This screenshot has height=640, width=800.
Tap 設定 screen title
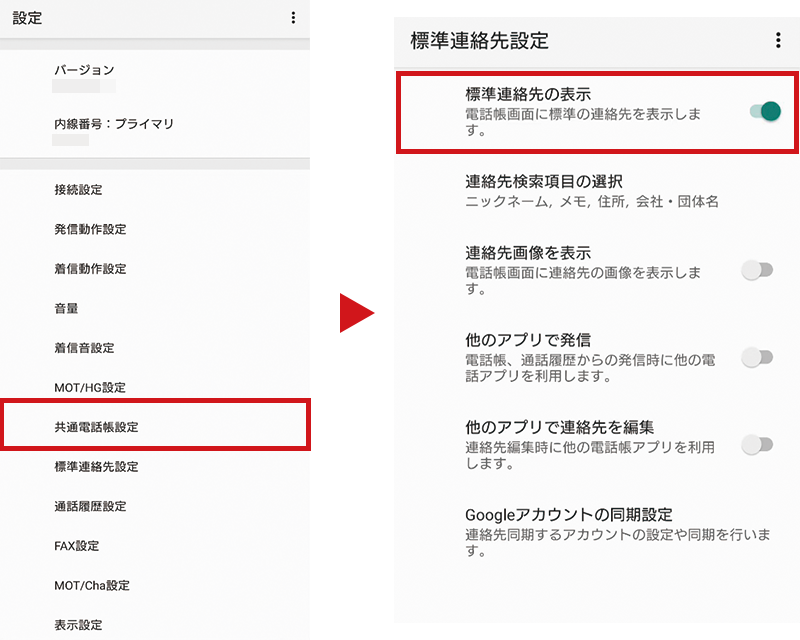click(27, 18)
